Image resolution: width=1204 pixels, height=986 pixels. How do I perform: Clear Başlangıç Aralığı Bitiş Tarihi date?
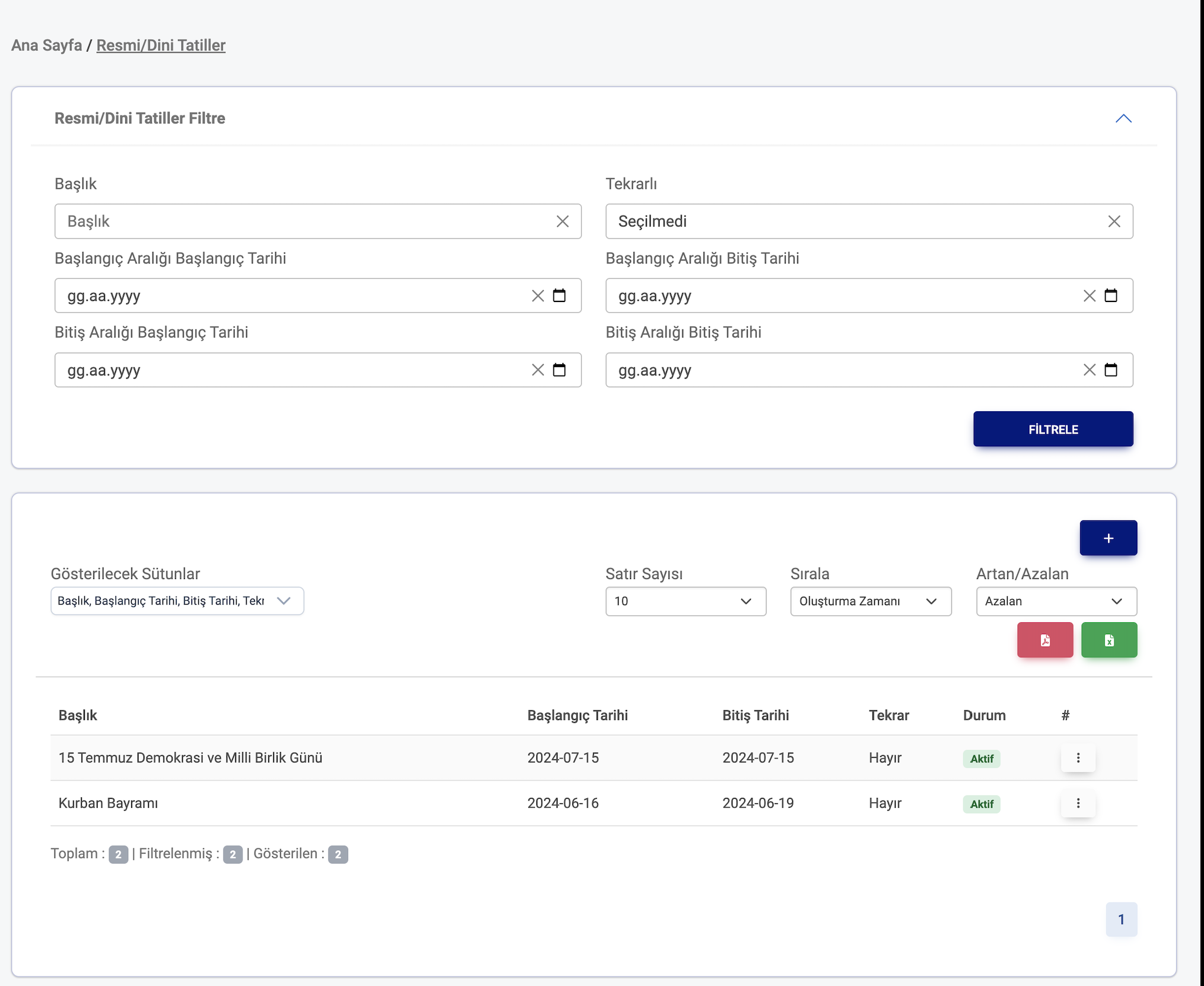point(1089,295)
